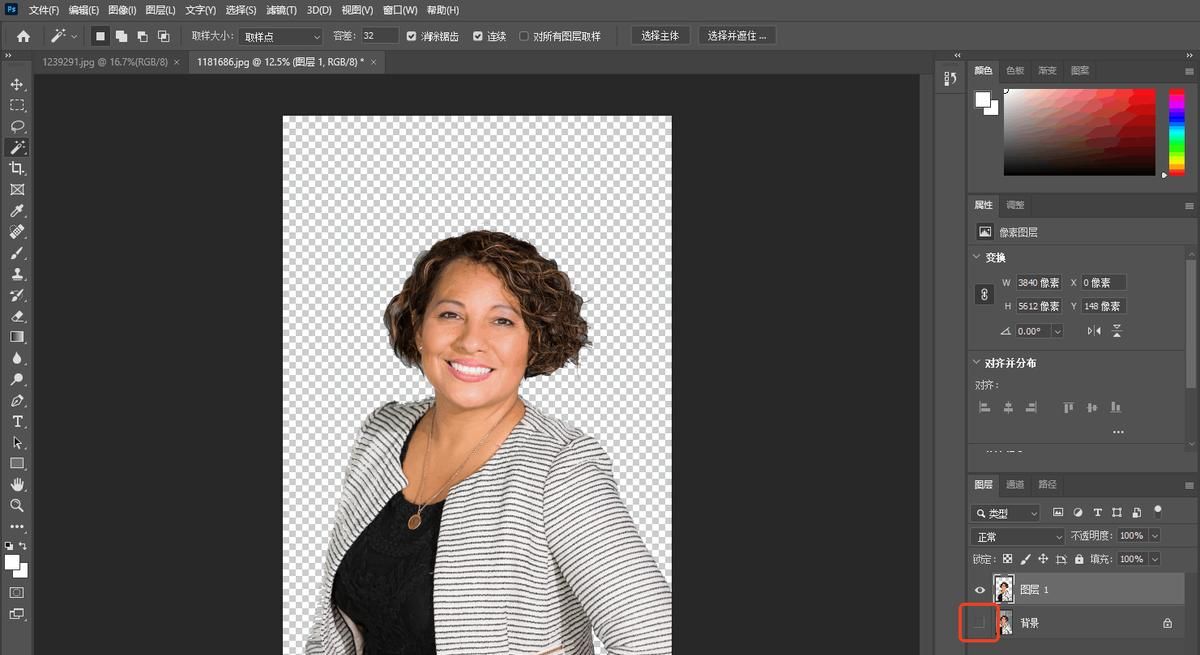
Task: Open the 取样大小 sample size dropdown
Action: (280, 36)
